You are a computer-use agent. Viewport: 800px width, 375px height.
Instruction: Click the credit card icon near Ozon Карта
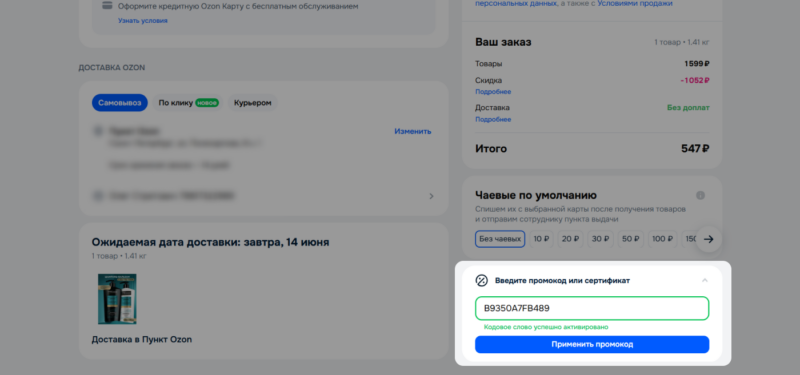pyautogui.click(x=107, y=6)
